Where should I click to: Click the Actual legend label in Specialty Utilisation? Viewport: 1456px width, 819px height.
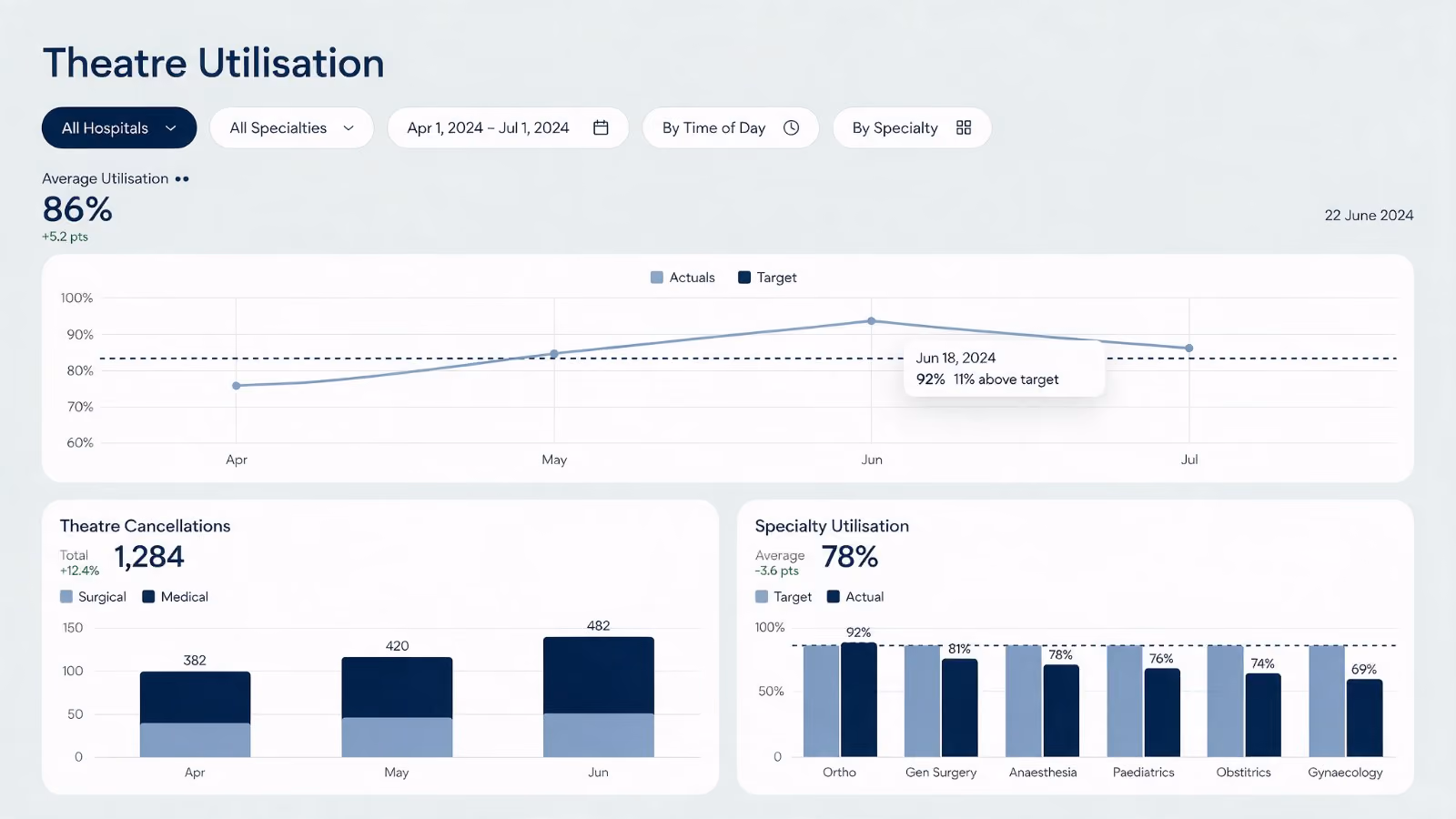[864, 597]
